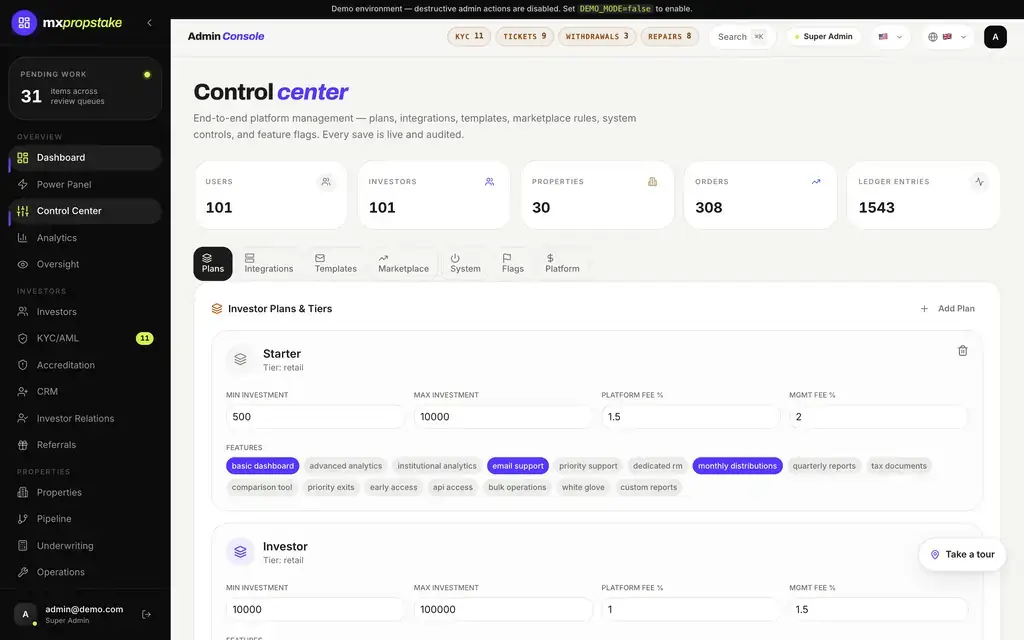Switch to the Integrations tab
Viewport: 1024px width, 640px height.
click(x=268, y=263)
